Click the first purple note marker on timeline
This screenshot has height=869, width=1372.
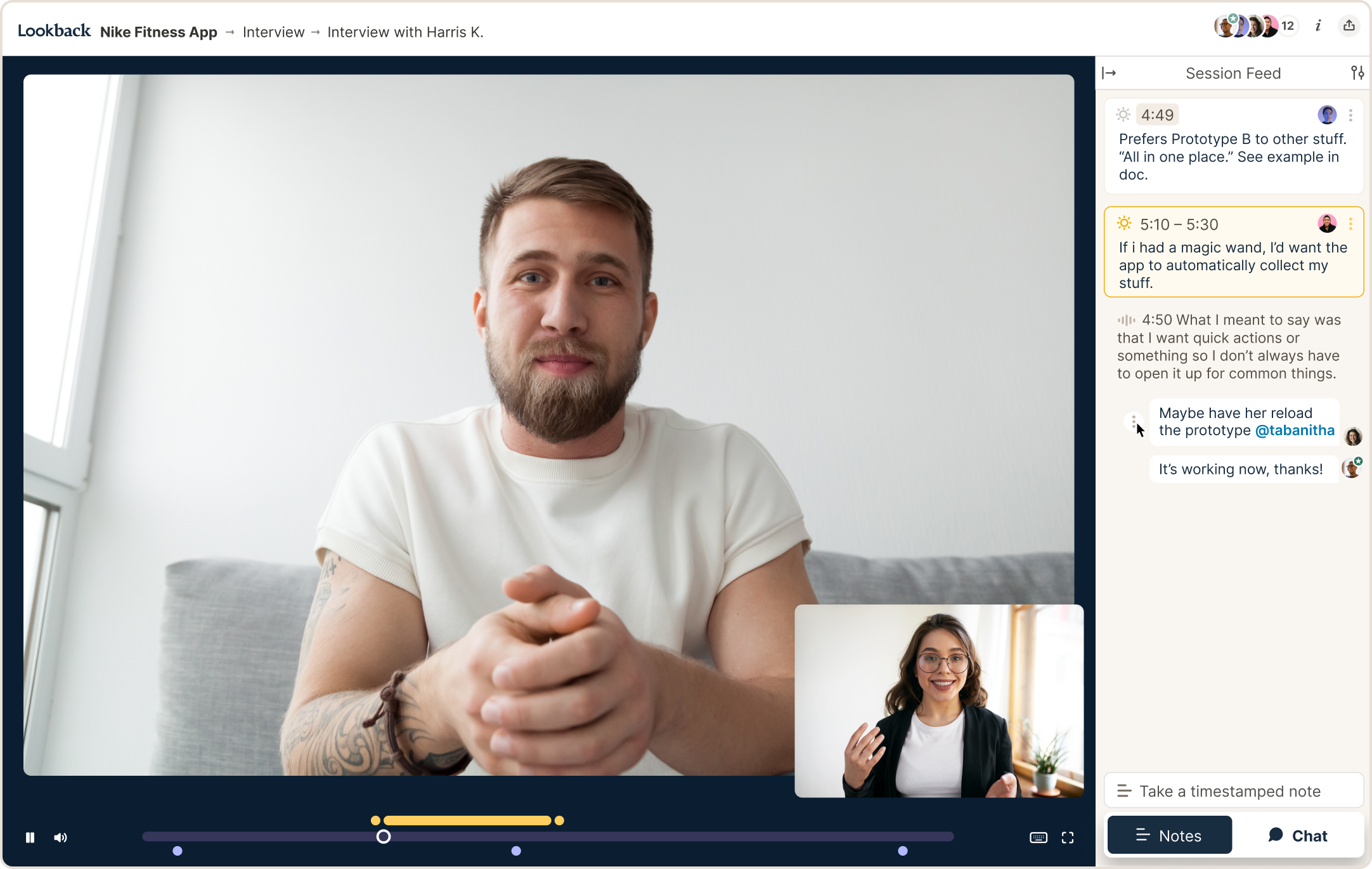tap(178, 851)
